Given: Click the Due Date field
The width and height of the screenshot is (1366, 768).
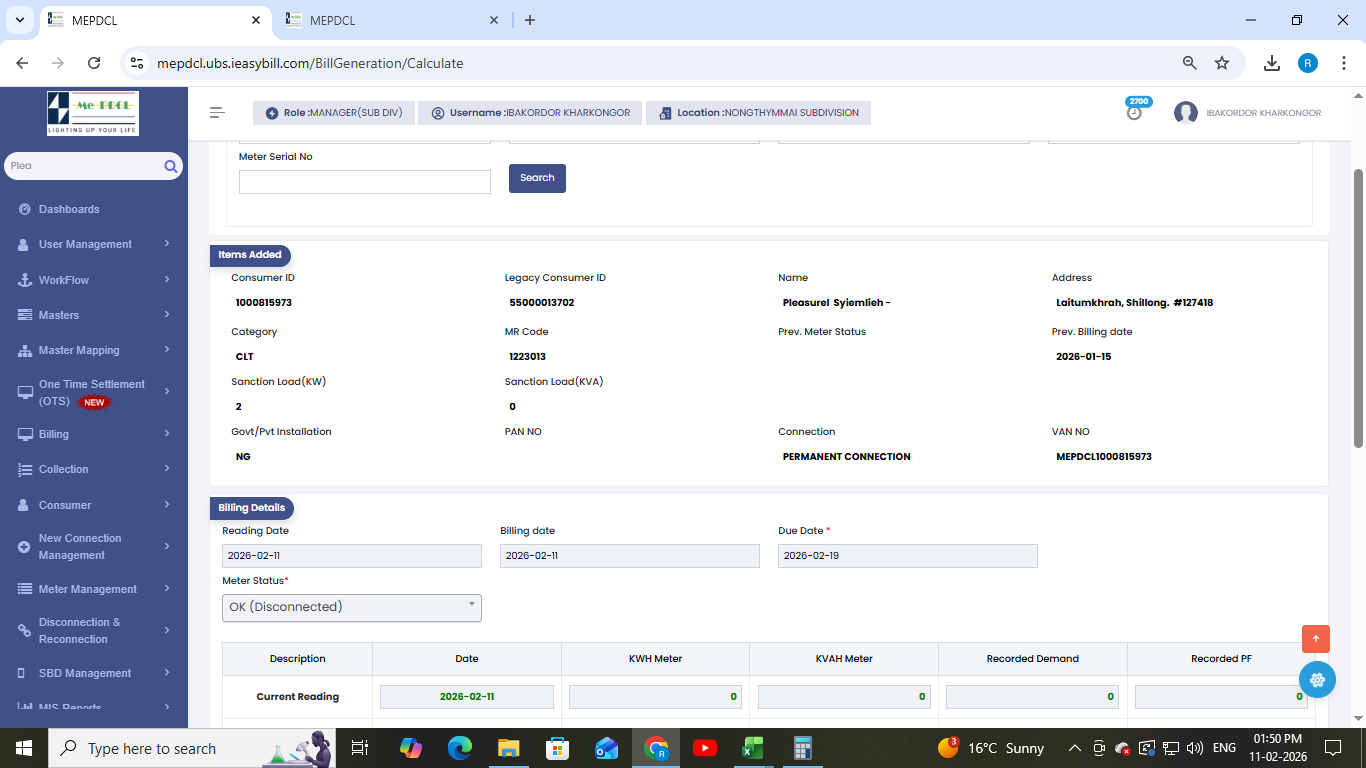Looking at the screenshot, I should [x=907, y=556].
